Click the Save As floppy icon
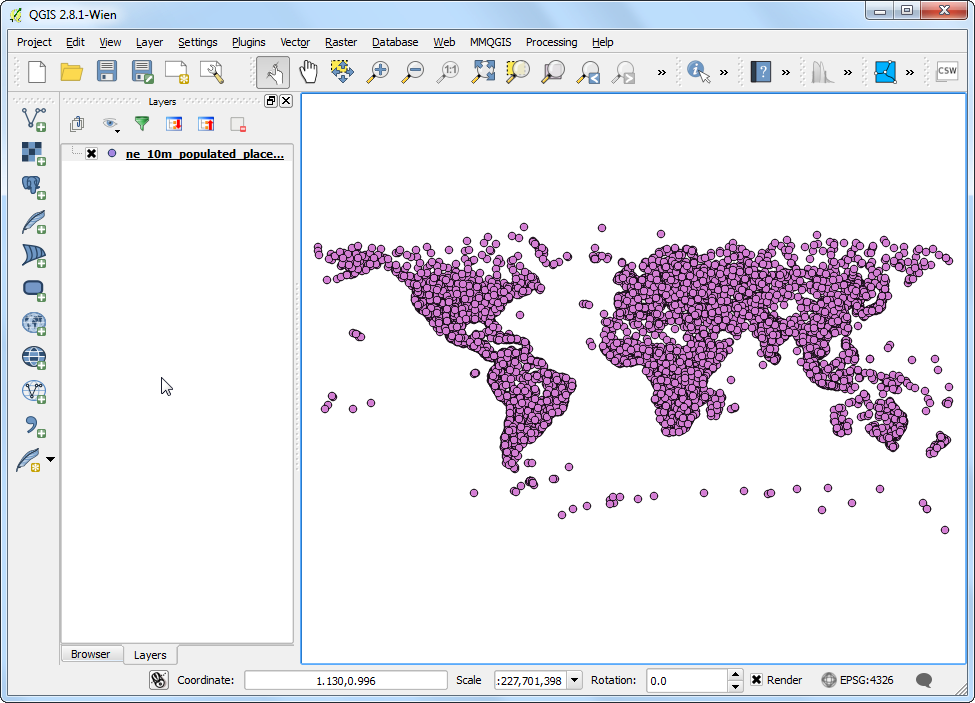Image resolution: width=975 pixels, height=703 pixels. click(x=142, y=72)
